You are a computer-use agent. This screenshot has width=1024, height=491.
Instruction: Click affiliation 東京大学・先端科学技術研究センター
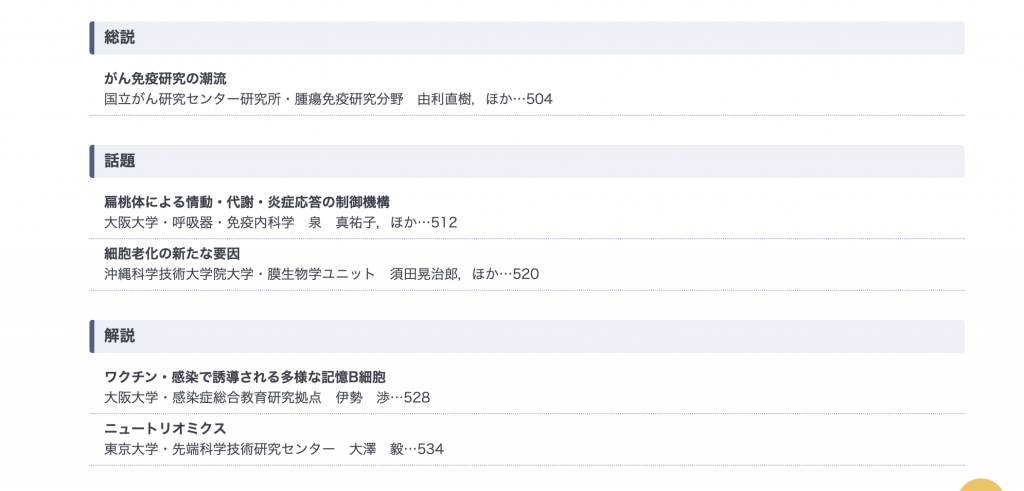(x=220, y=449)
